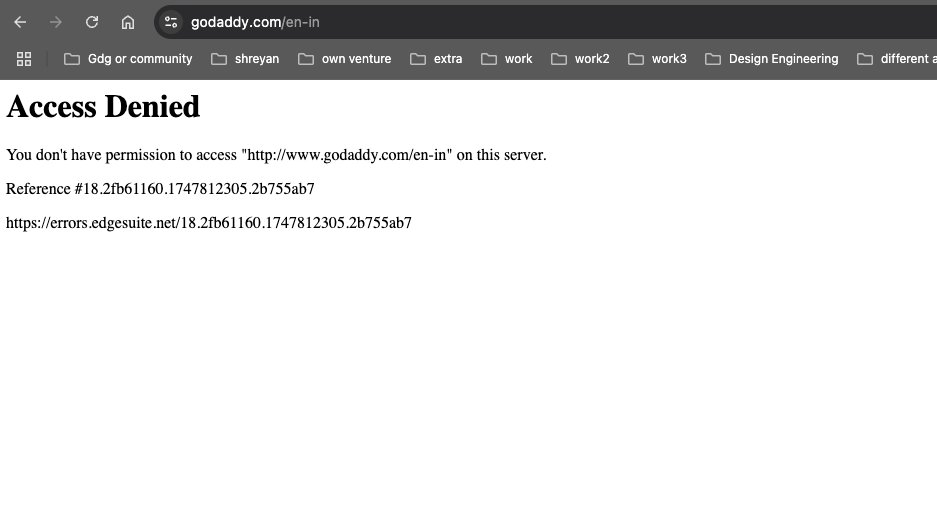This screenshot has height=528, width=937.
Task: View site information icon in address bar
Action: (x=171, y=22)
